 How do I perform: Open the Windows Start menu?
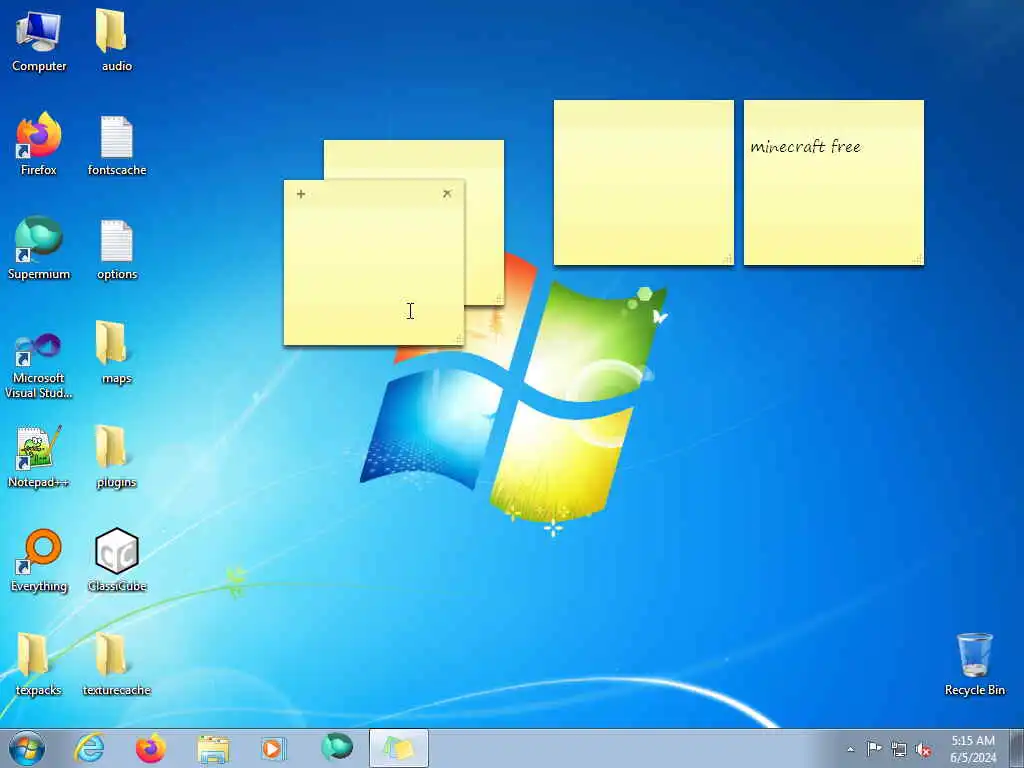tap(27, 748)
